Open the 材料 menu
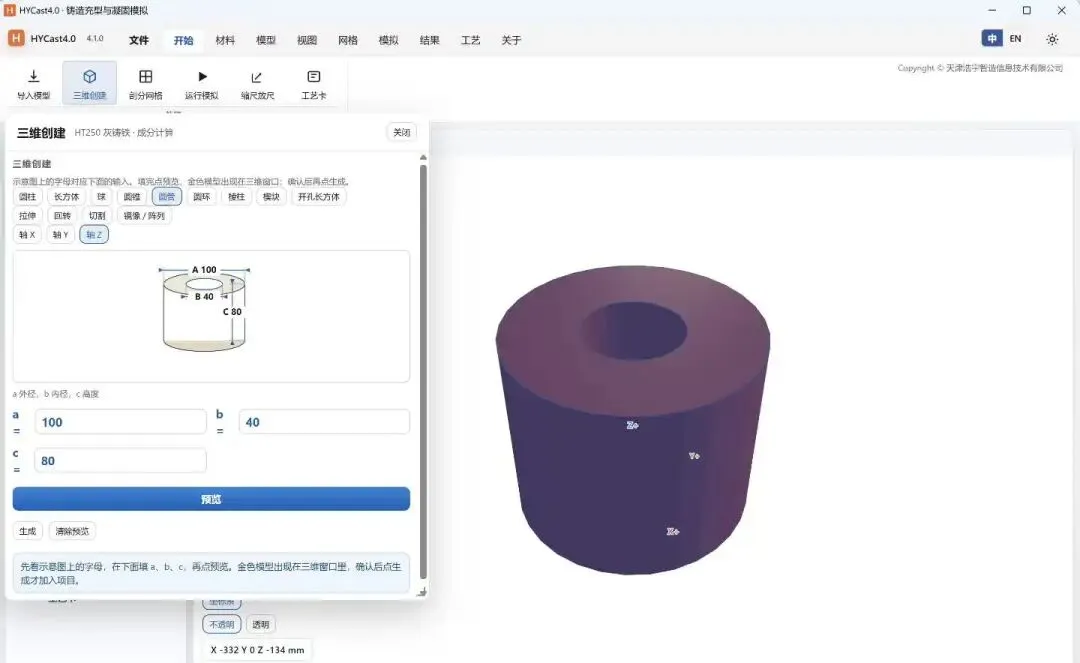1080x663 pixels. (x=225, y=40)
